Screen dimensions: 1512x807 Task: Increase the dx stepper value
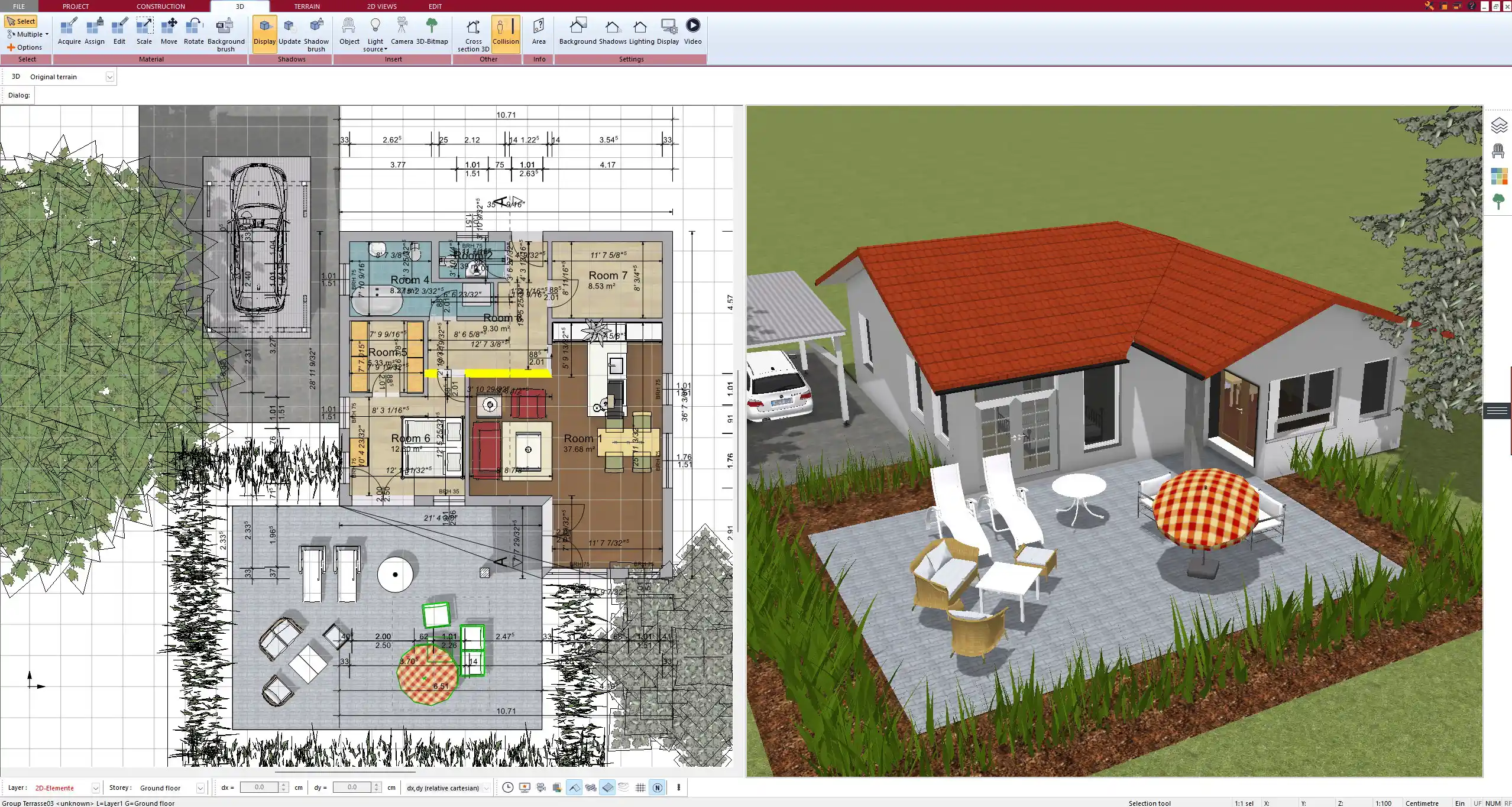[284, 785]
